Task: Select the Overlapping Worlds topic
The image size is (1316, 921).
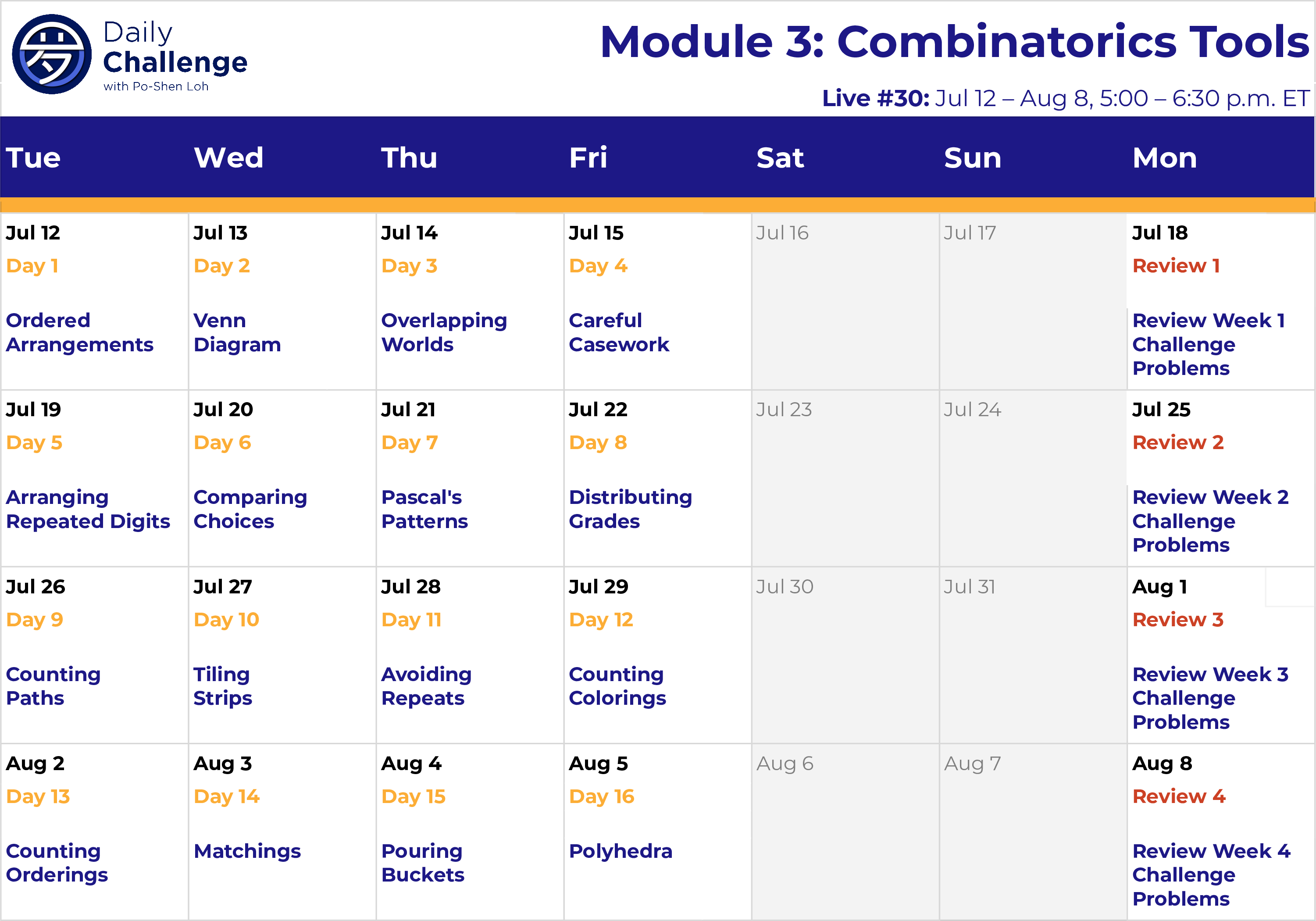Action: tap(444, 332)
